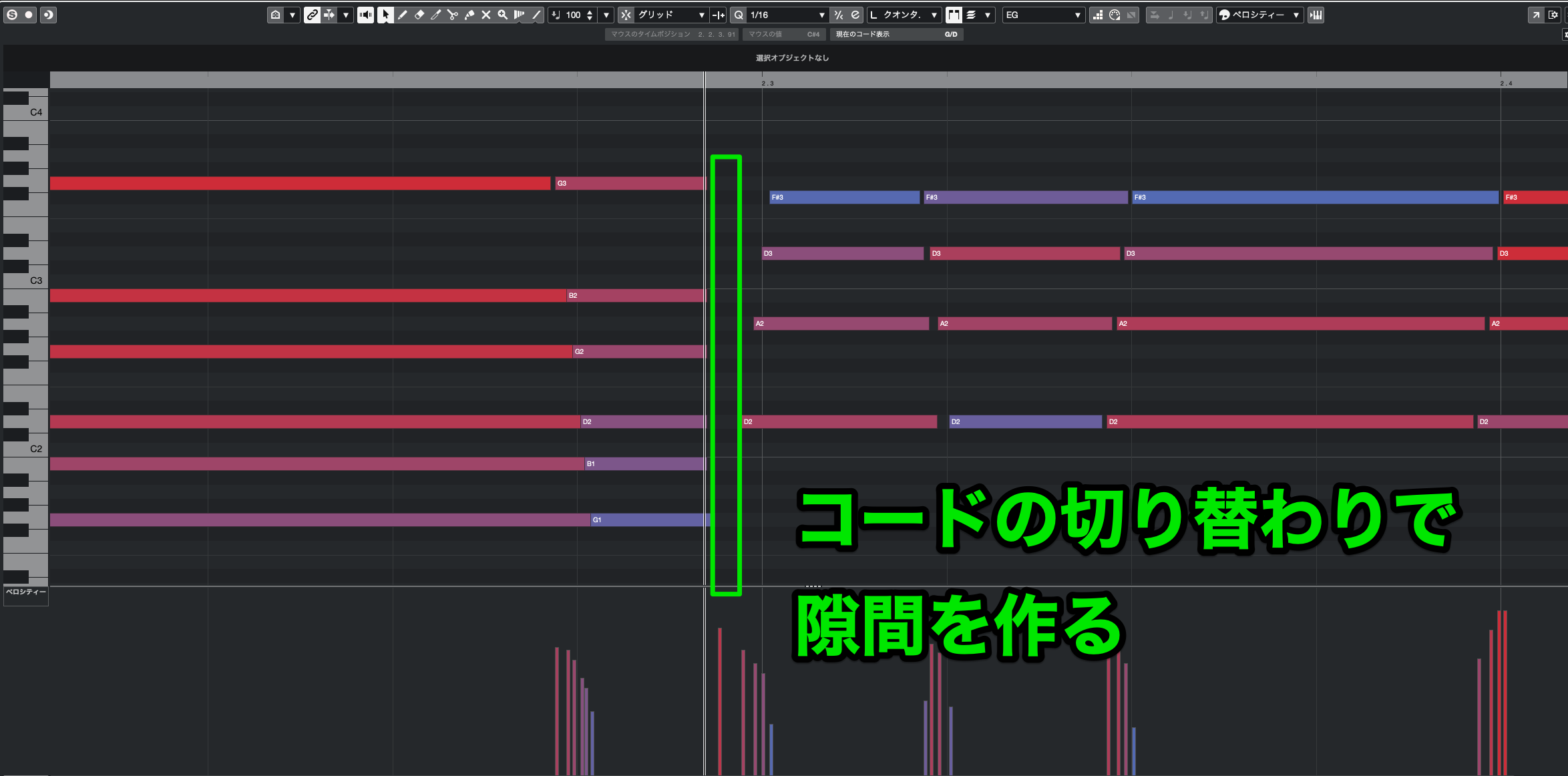Select the Trim tool
Screen dimensions: 1568x776
click(435, 15)
